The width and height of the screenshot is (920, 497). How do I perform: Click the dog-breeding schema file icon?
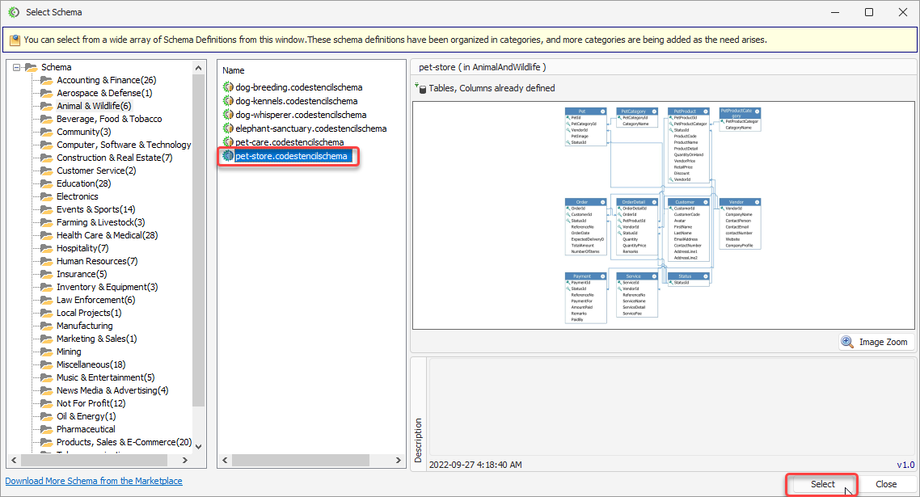point(228,88)
